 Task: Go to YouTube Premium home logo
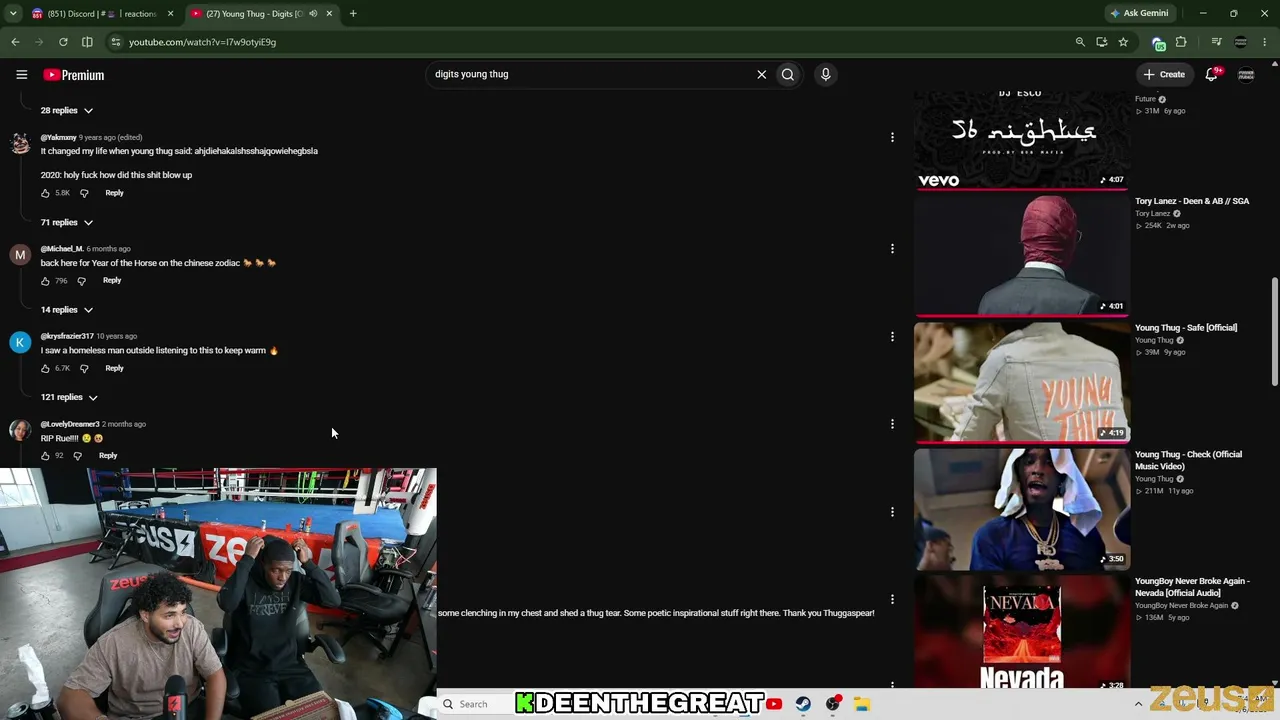coord(74,75)
